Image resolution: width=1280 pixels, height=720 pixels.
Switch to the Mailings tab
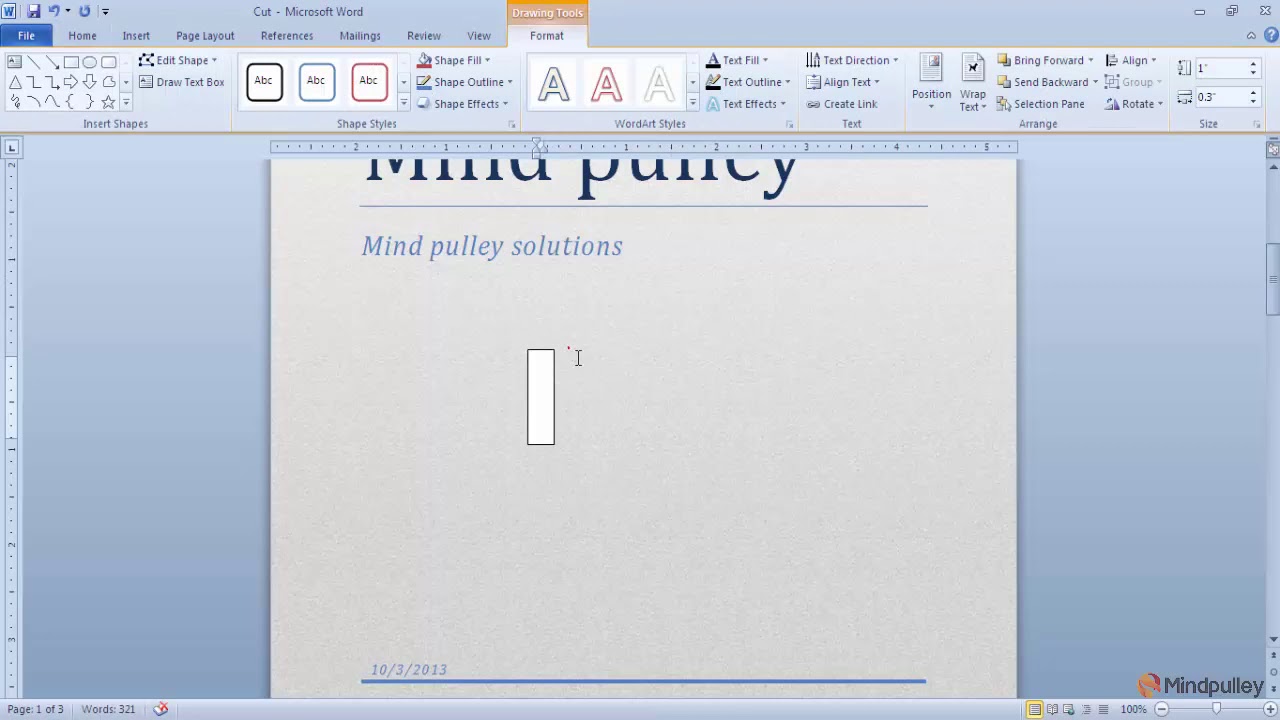point(360,36)
